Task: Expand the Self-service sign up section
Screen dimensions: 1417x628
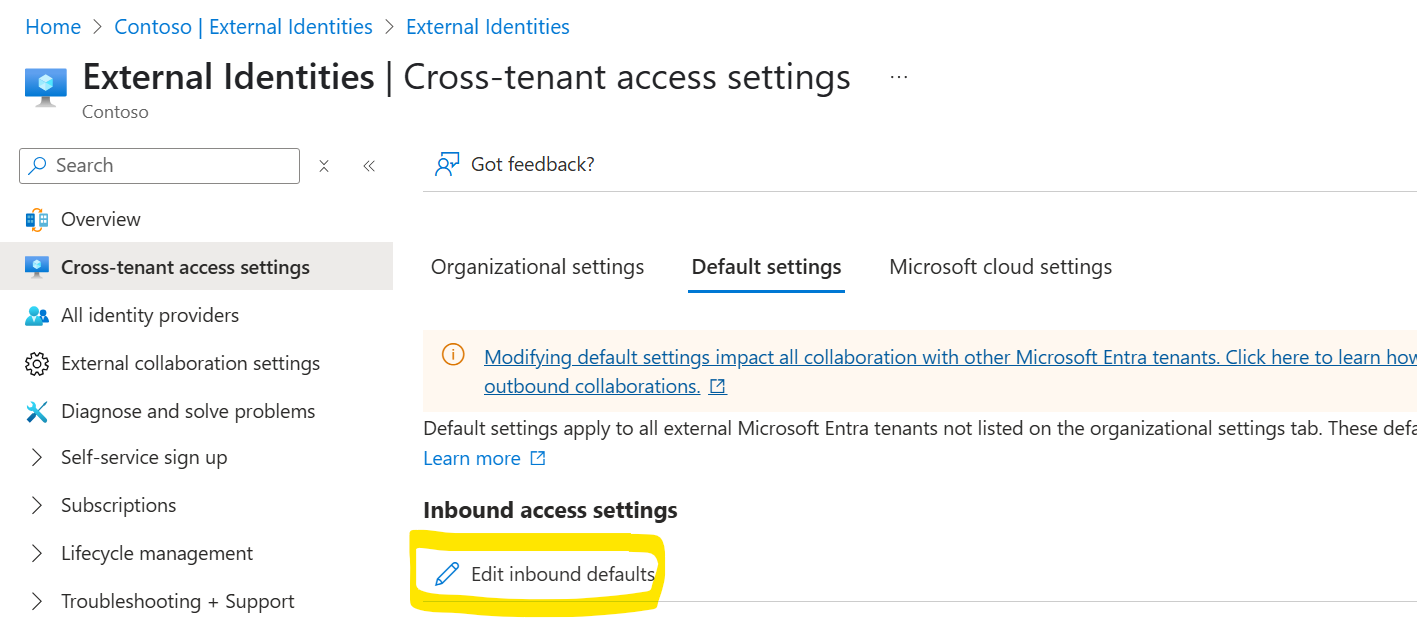Action: coord(38,457)
